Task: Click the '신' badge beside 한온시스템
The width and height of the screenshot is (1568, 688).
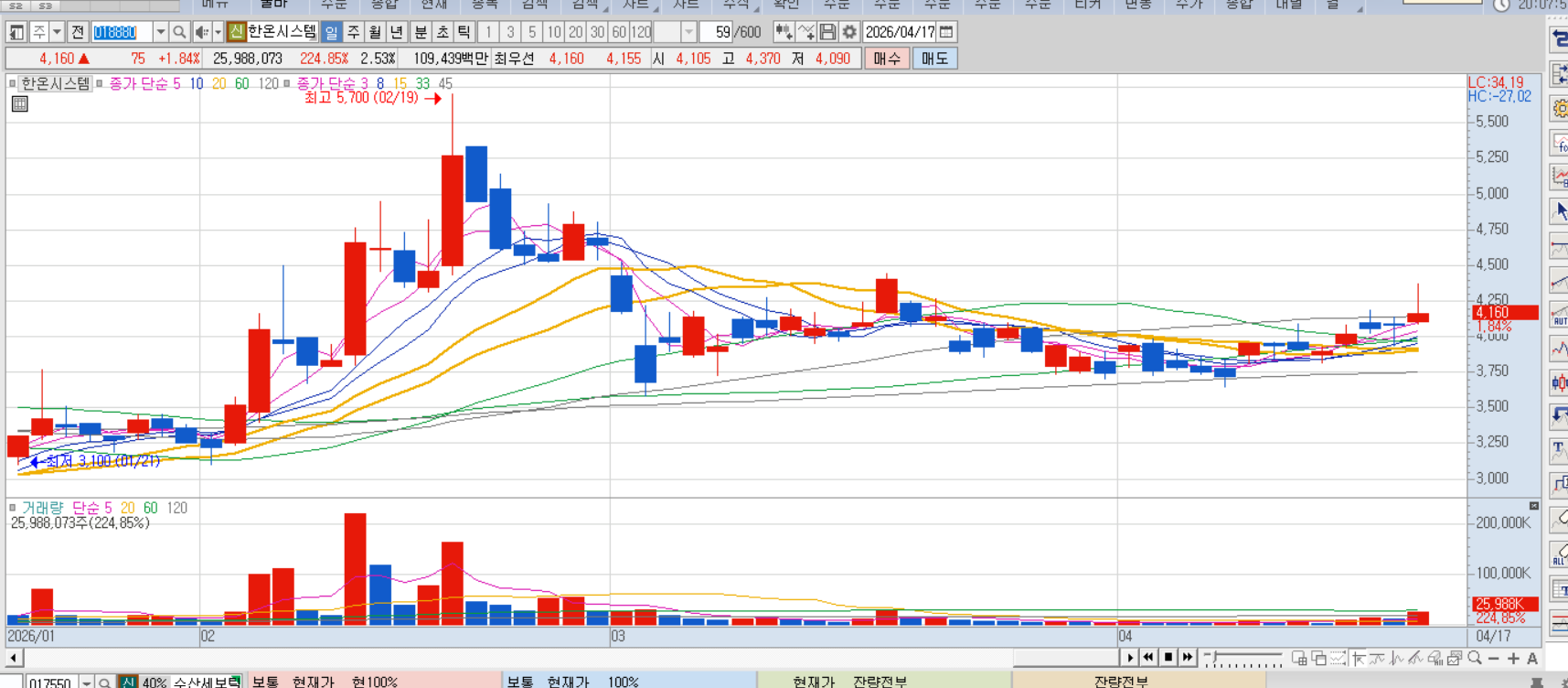Action: click(237, 32)
